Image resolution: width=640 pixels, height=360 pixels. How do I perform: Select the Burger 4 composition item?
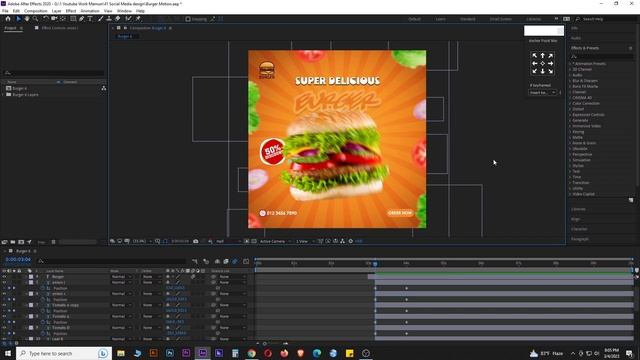point(20,88)
